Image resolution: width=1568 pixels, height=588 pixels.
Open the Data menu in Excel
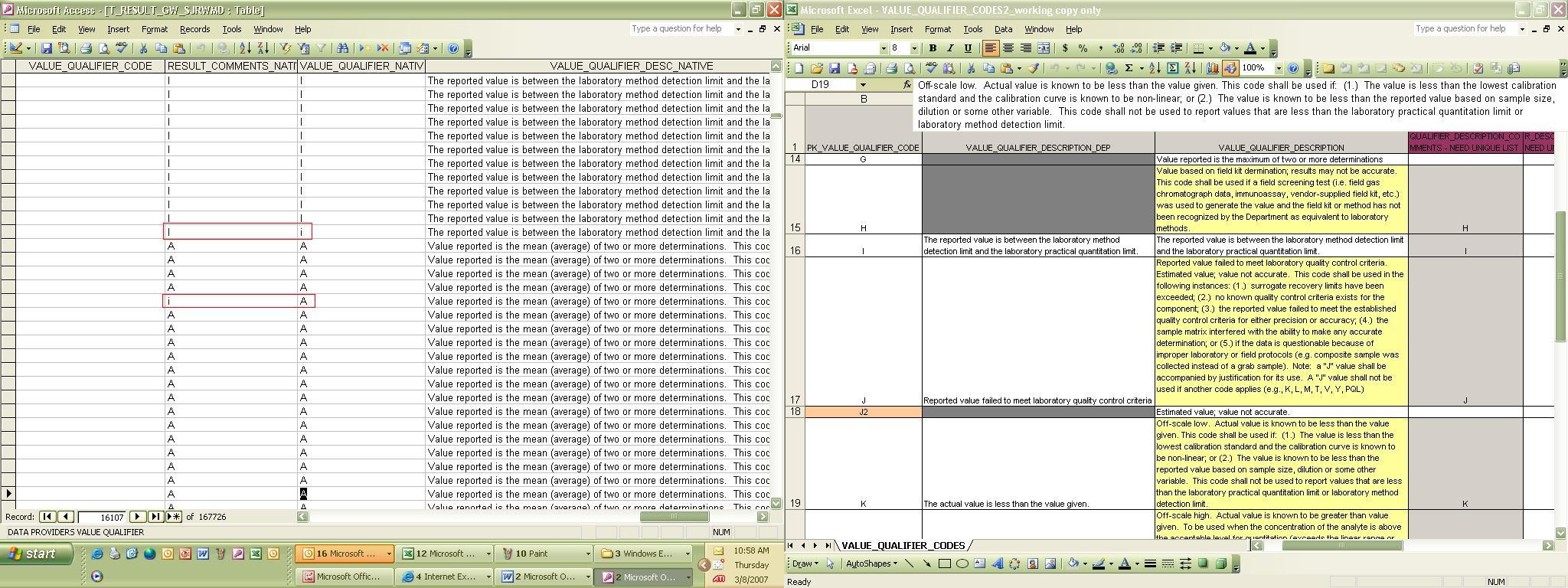tap(1003, 29)
